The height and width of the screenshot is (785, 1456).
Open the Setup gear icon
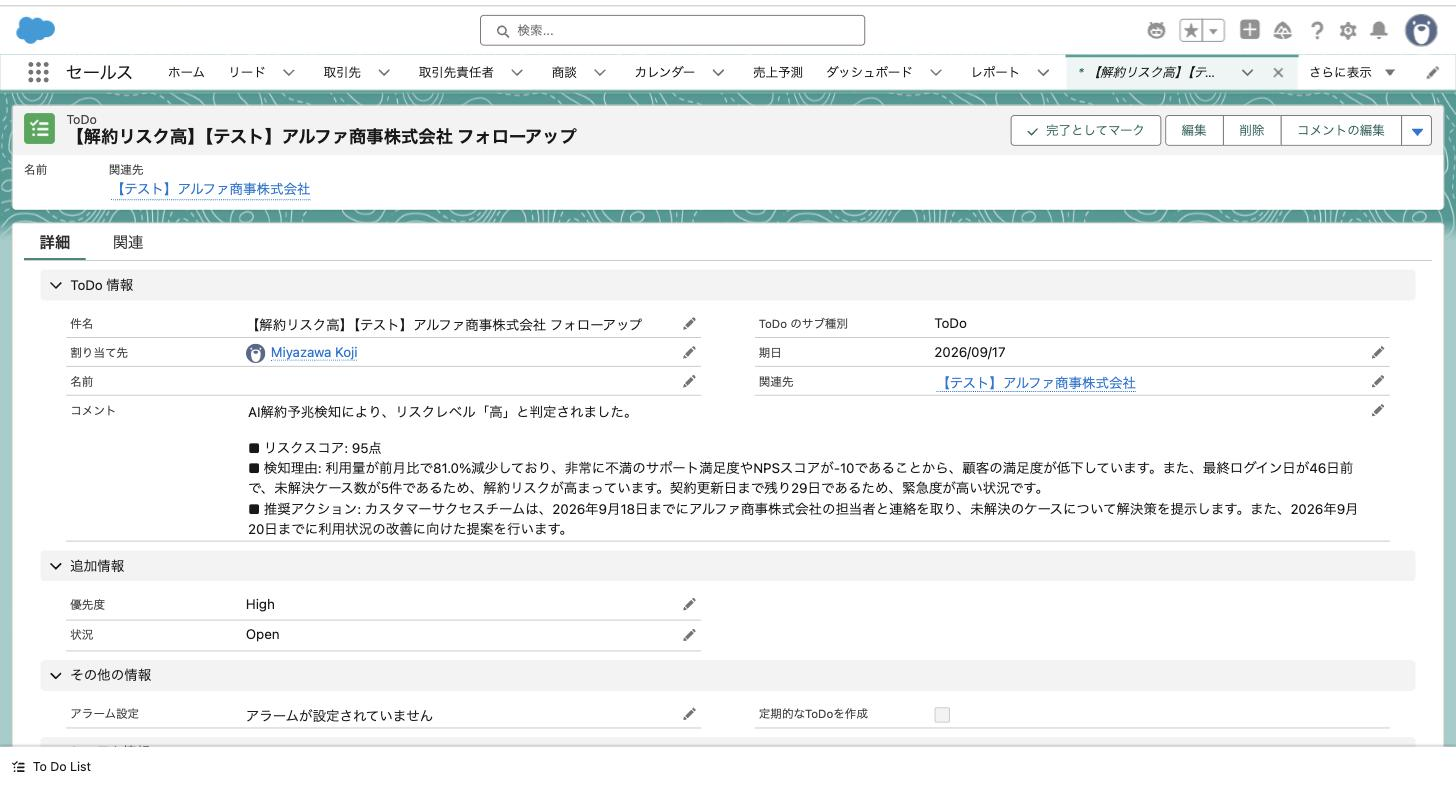pyautogui.click(x=1348, y=31)
